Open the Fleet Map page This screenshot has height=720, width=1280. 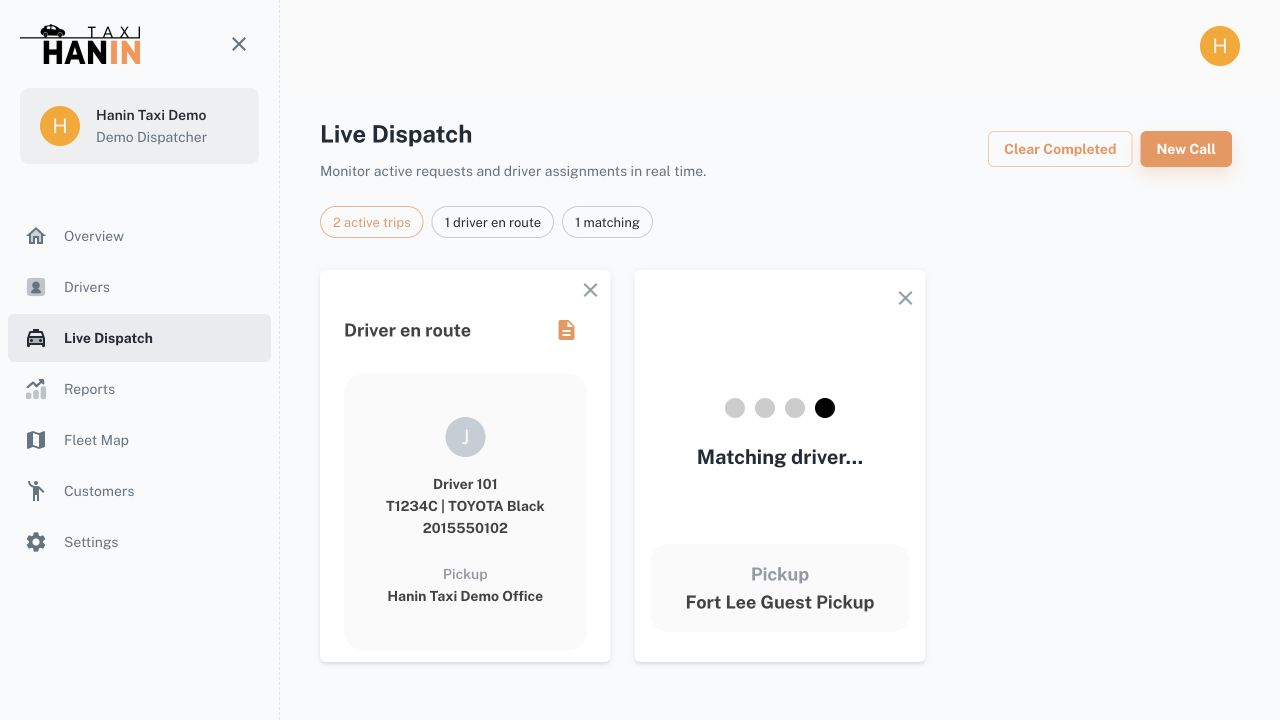coord(139,440)
